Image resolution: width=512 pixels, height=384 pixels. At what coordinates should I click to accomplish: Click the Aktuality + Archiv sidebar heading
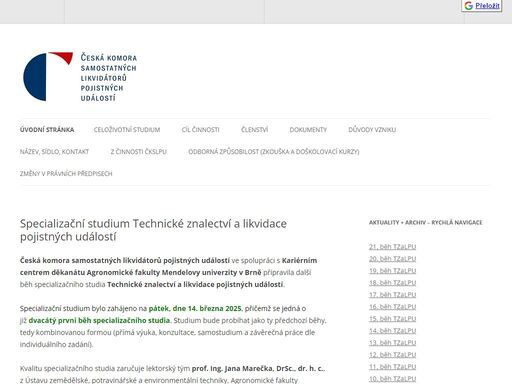click(425, 222)
